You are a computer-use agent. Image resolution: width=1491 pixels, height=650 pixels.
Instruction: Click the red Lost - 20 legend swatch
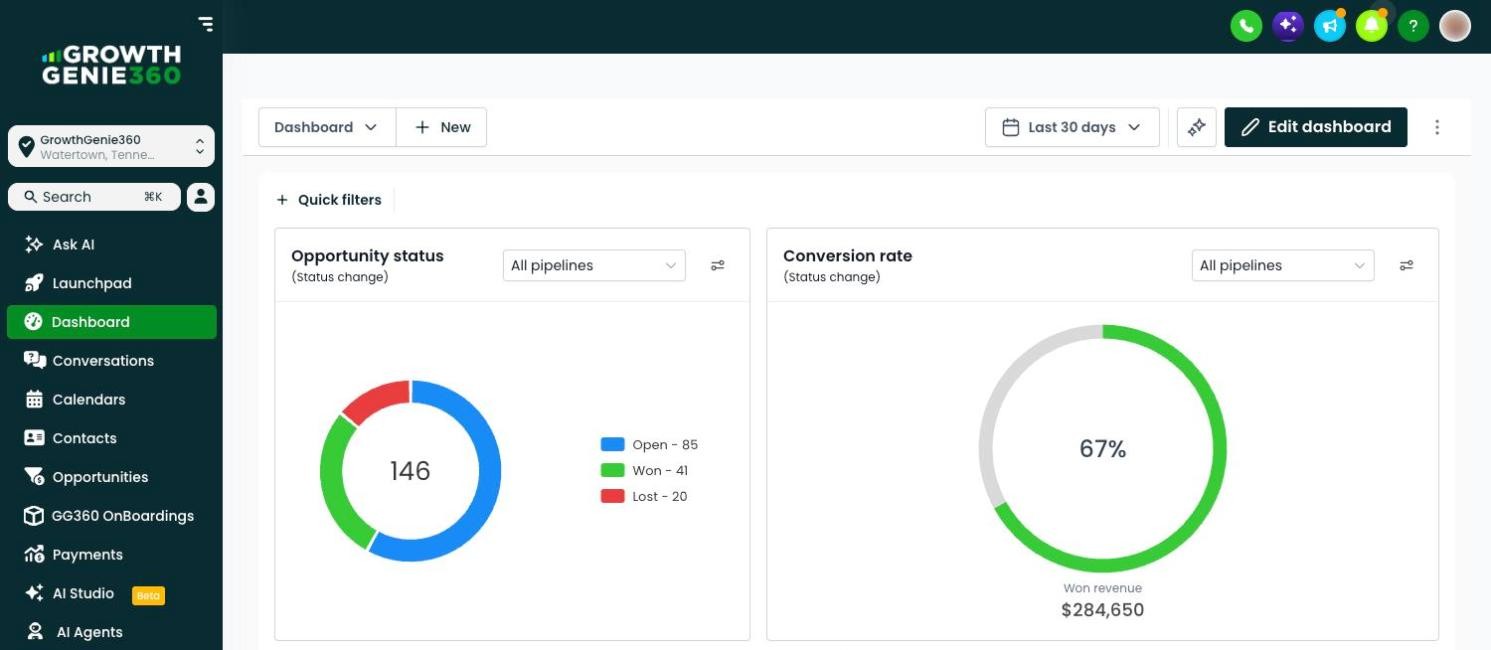pyautogui.click(x=613, y=496)
